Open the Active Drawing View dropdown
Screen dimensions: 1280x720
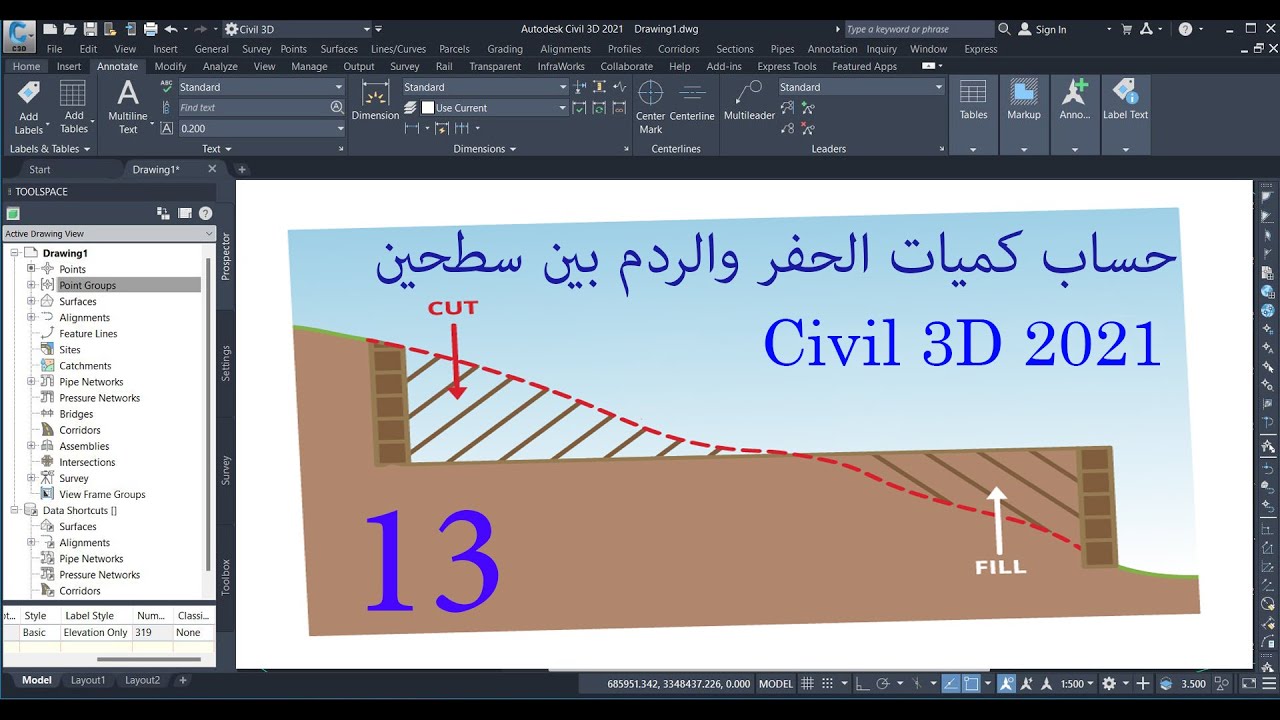109,233
